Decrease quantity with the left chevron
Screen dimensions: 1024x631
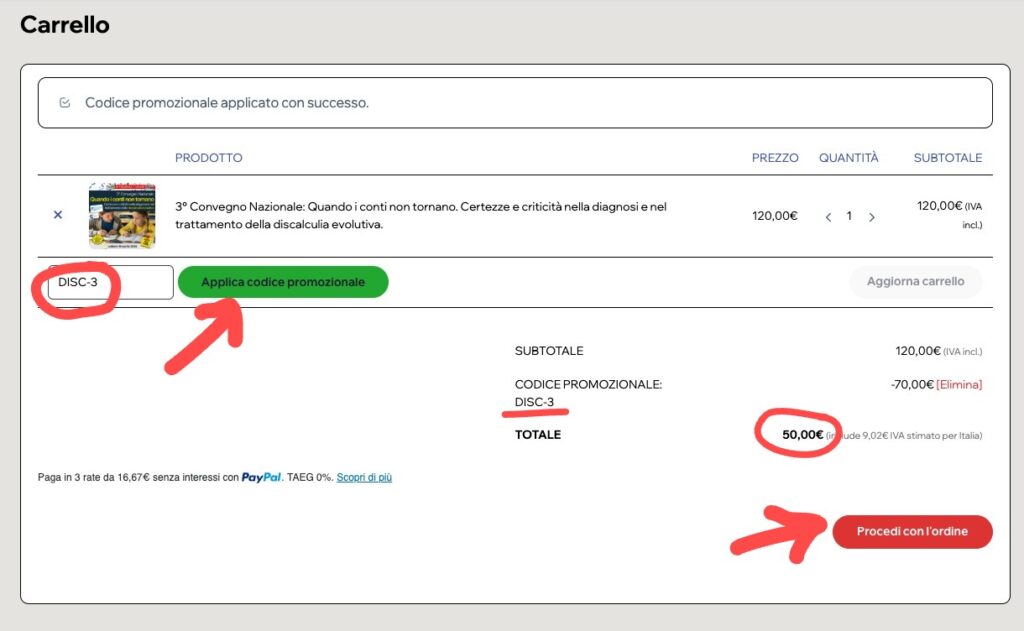(x=827, y=216)
